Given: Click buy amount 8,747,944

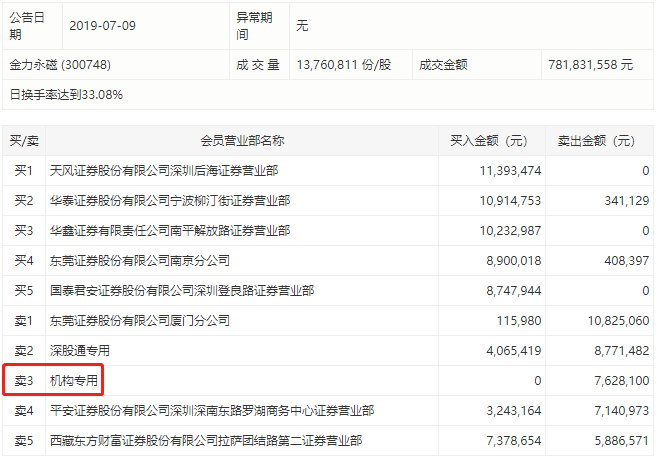Looking at the screenshot, I should (x=514, y=291).
